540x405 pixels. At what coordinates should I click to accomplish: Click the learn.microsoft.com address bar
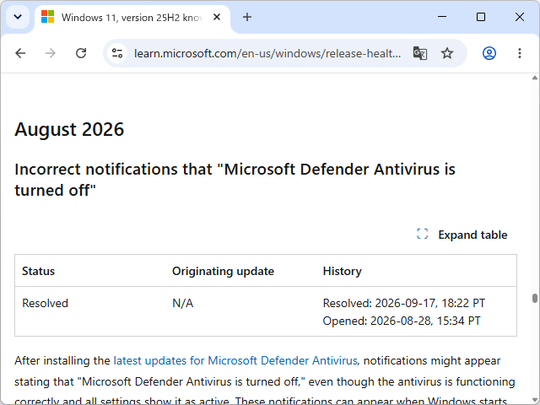point(267,53)
